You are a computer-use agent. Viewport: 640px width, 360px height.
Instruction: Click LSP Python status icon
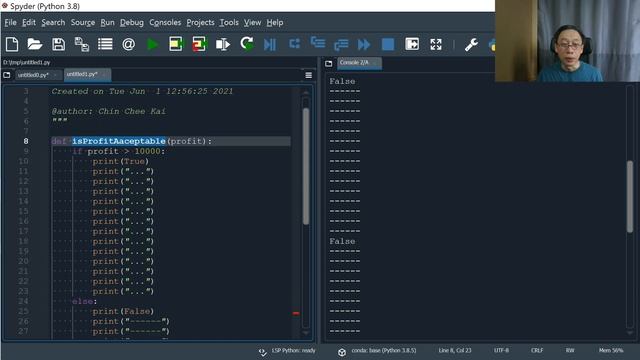(262, 352)
